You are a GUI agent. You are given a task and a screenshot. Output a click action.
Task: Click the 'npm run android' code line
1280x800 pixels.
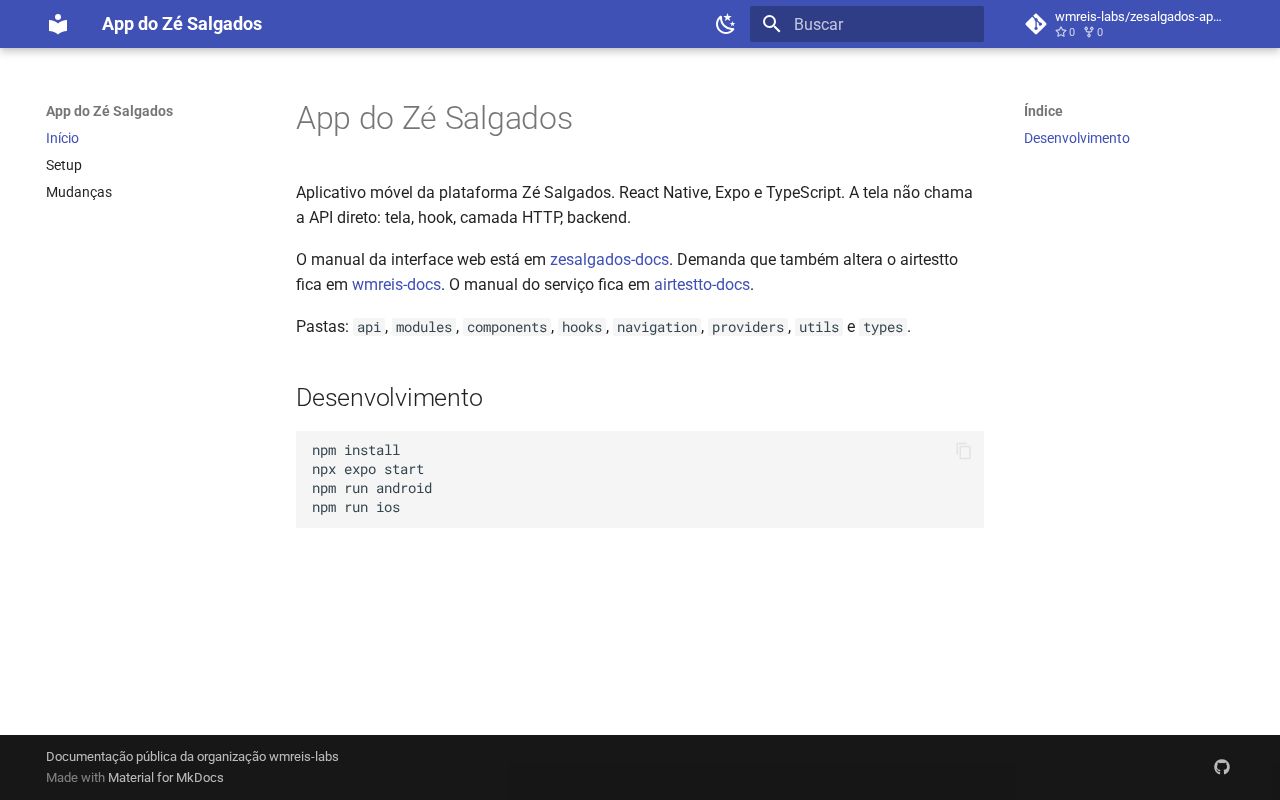[x=372, y=488]
